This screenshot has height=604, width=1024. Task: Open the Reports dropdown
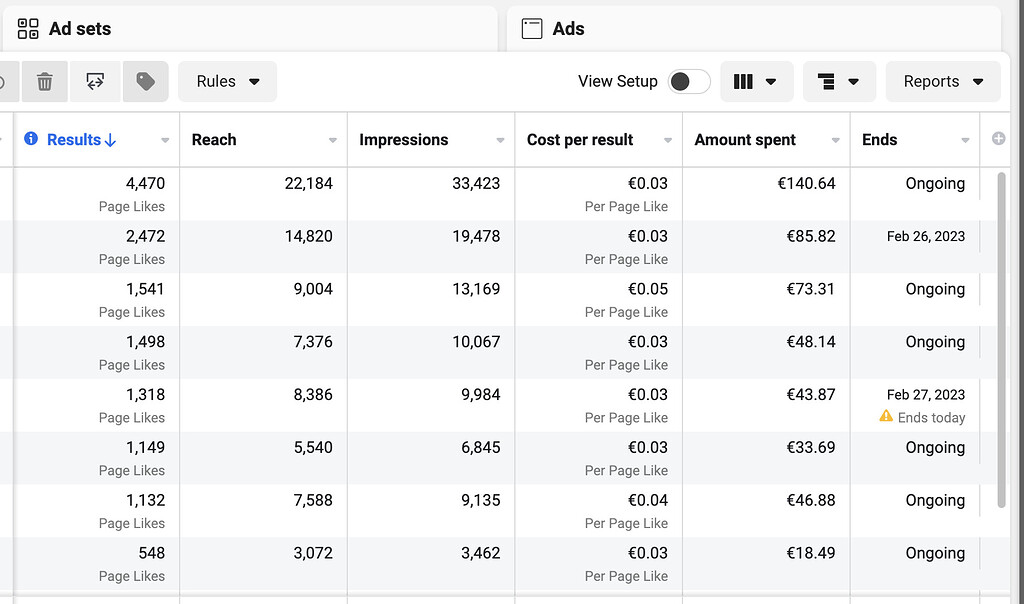pyautogui.click(x=943, y=82)
